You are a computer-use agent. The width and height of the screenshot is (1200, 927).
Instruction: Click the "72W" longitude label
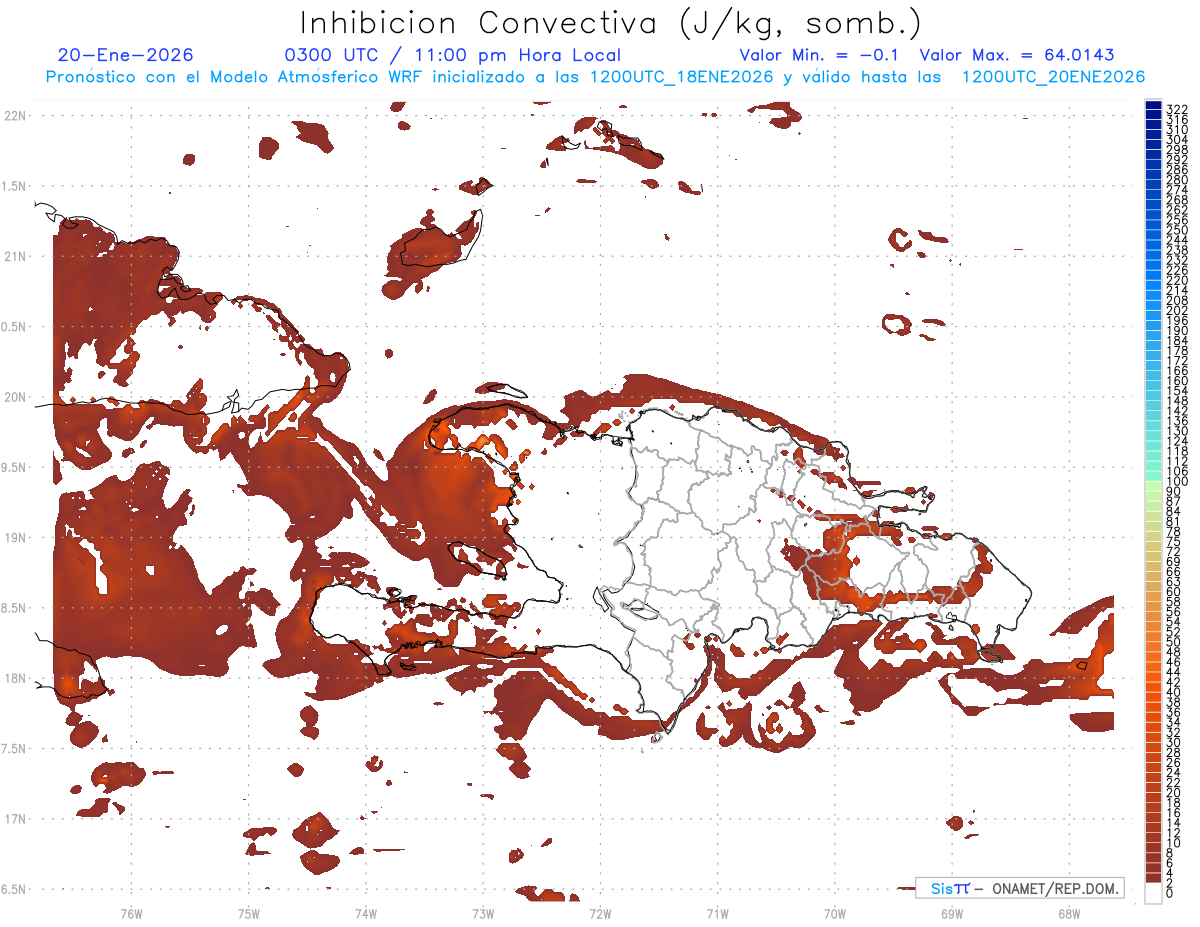(x=600, y=912)
